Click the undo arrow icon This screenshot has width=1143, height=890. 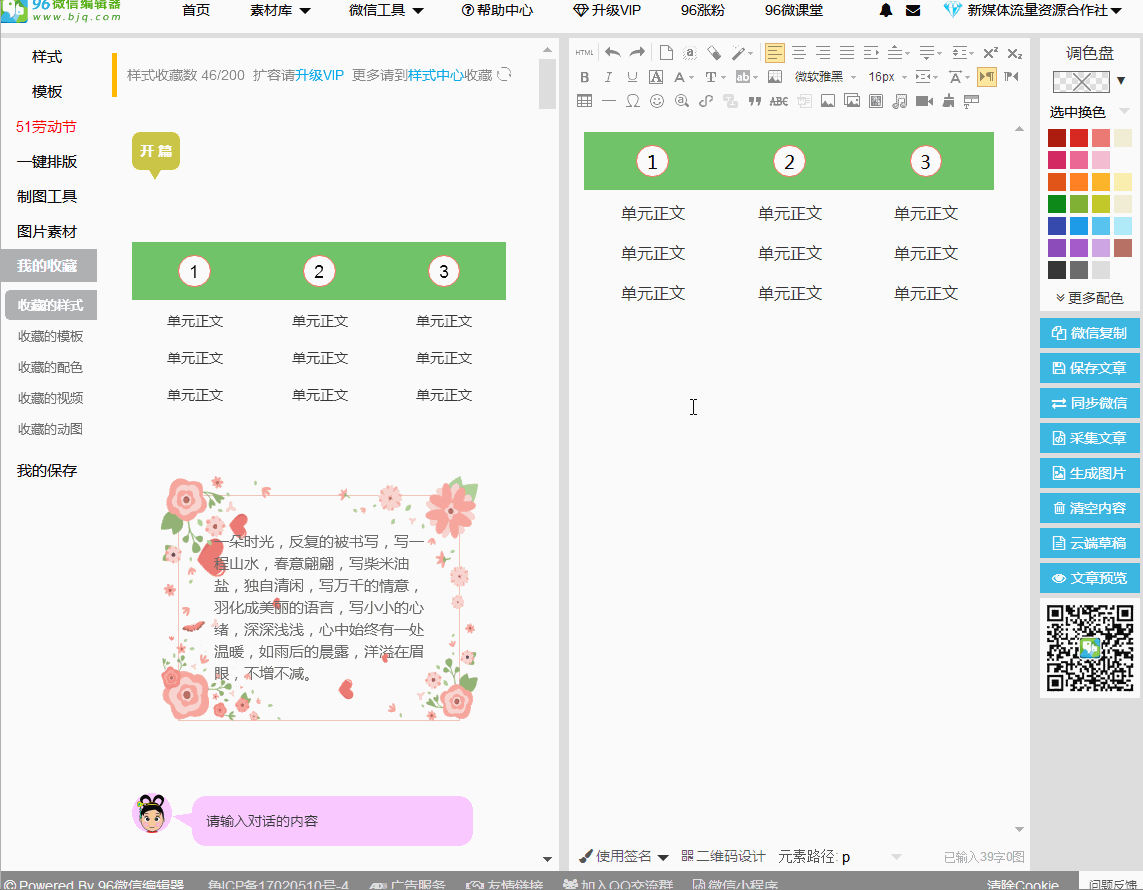coord(612,51)
